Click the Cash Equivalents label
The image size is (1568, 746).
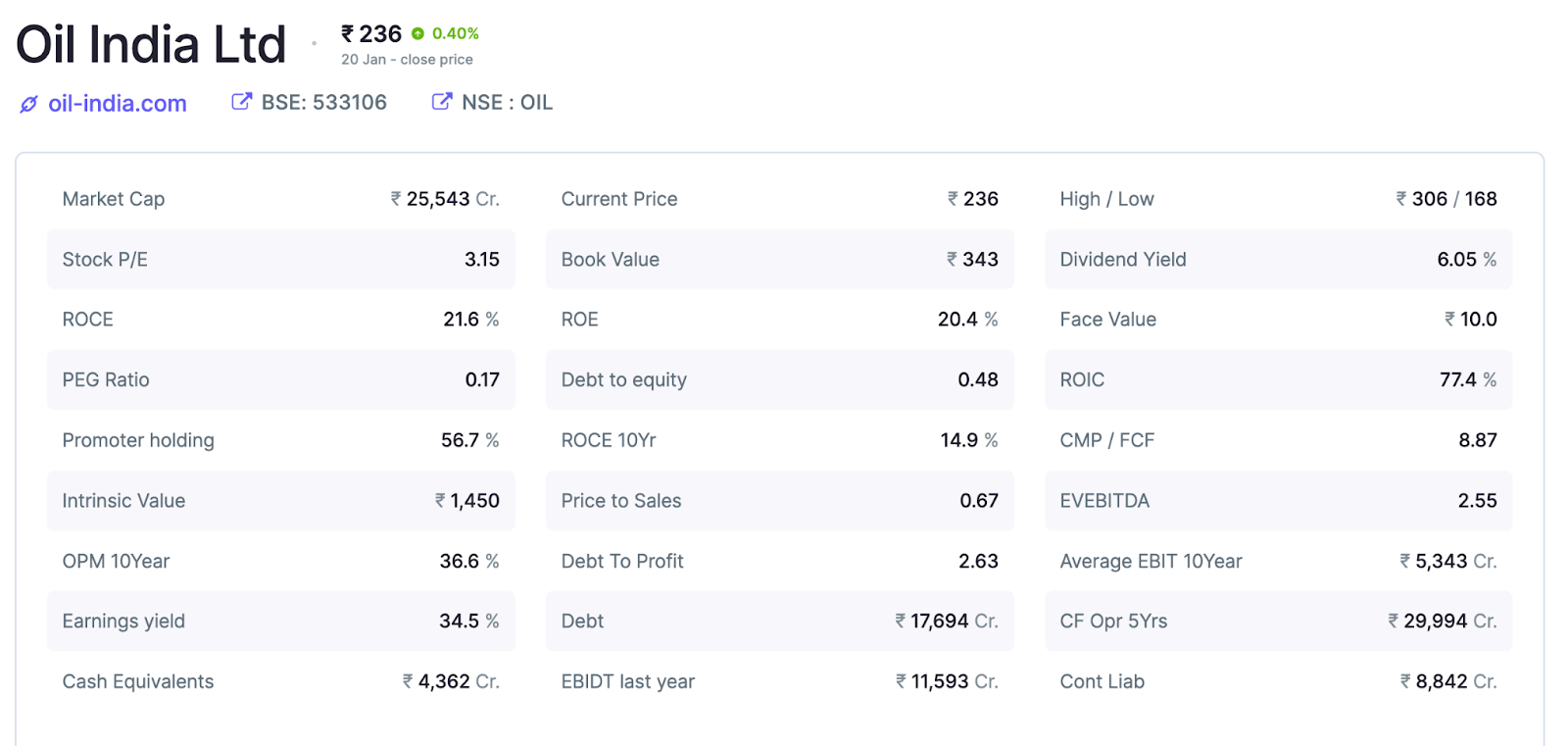pyautogui.click(x=138, y=682)
